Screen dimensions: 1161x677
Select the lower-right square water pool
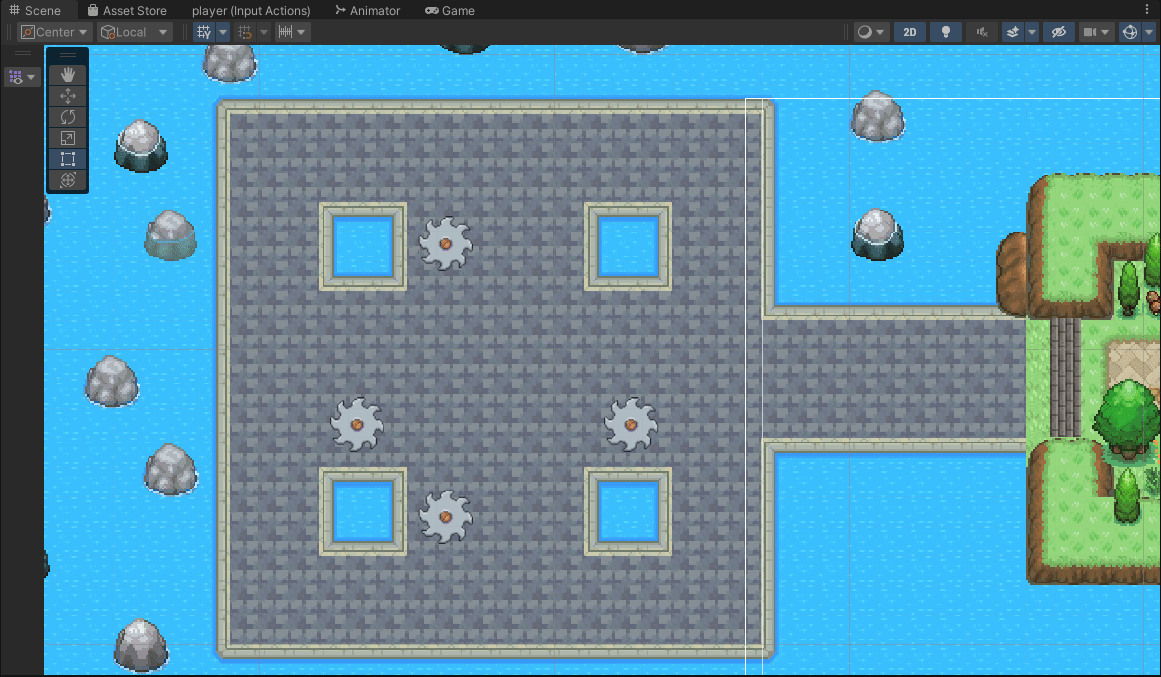coord(628,512)
